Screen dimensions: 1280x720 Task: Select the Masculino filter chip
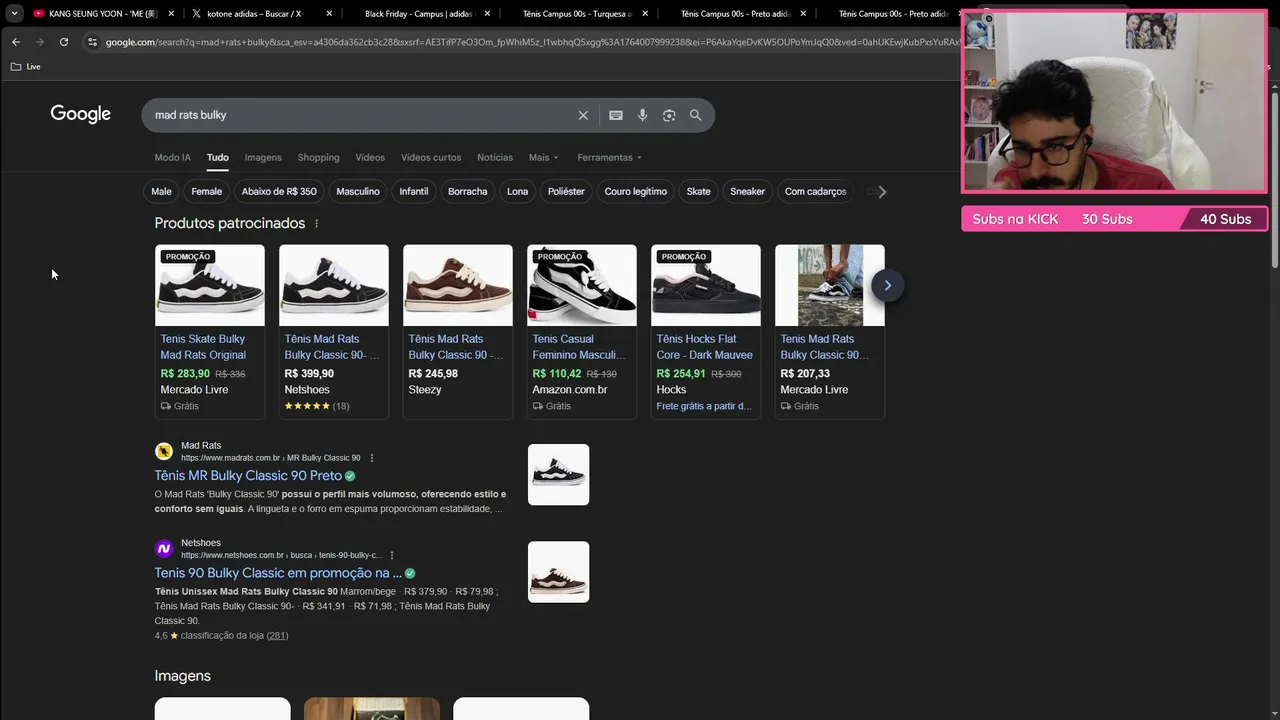tap(358, 191)
